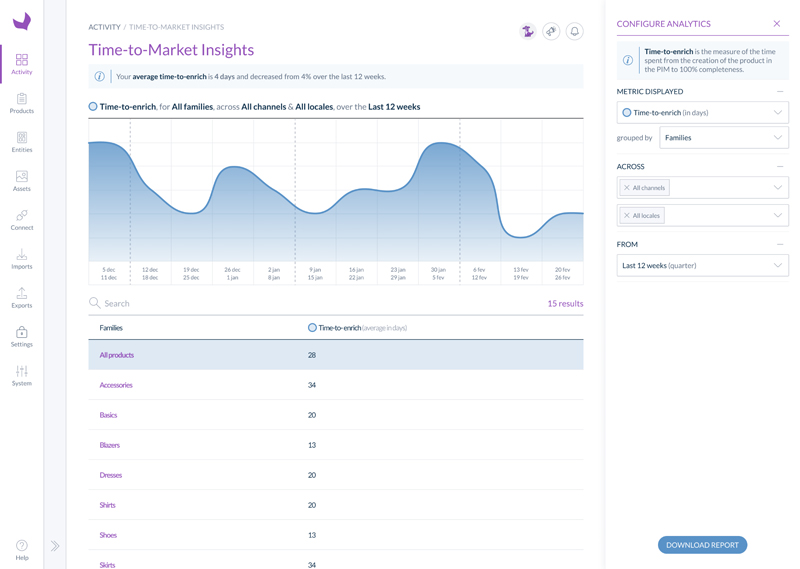Close the Configure Analytics panel
The height and width of the screenshot is (569, 800).
777,23
